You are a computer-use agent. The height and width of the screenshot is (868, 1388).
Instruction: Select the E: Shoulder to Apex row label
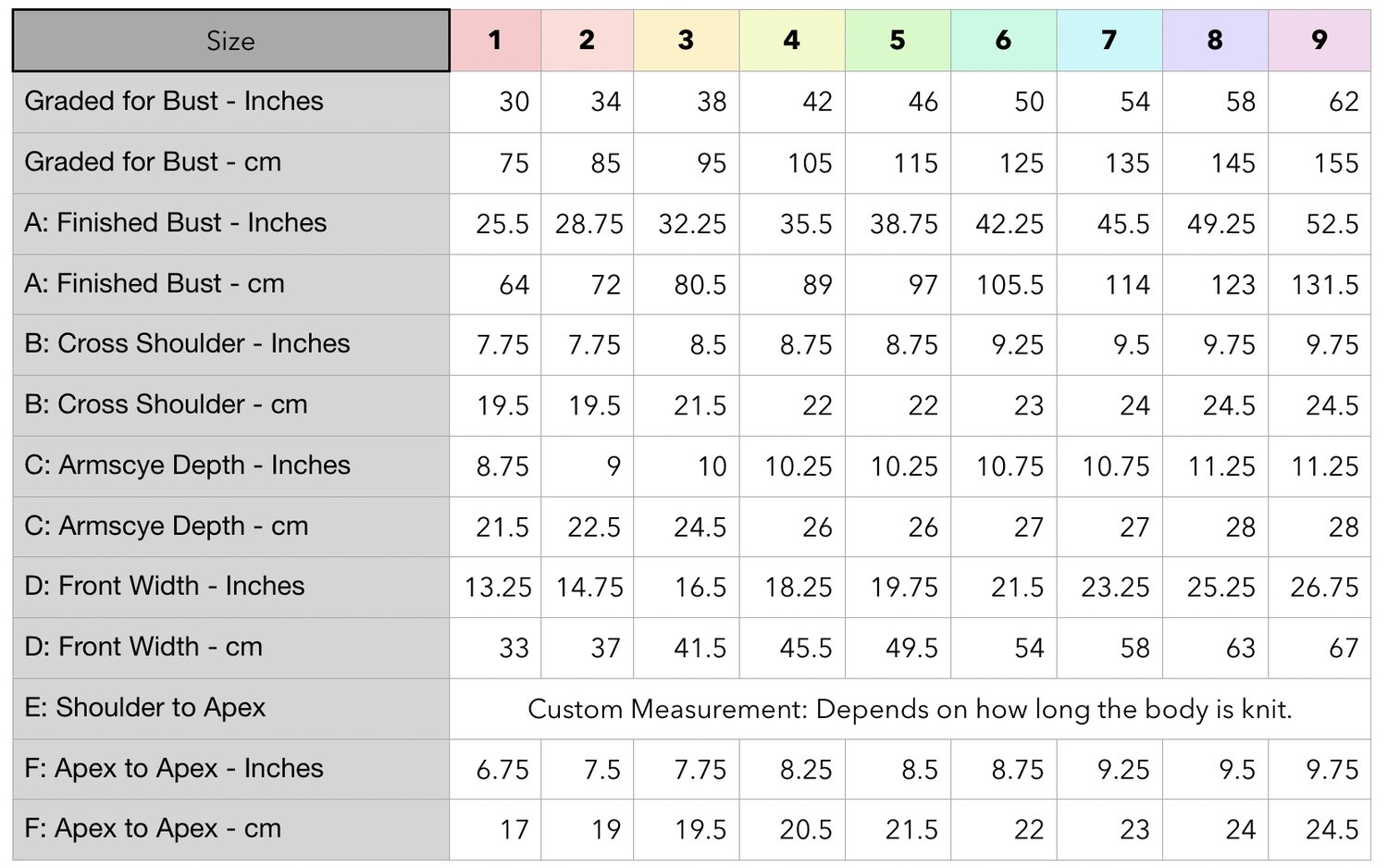pyautogui.click(x=145, y=708)
